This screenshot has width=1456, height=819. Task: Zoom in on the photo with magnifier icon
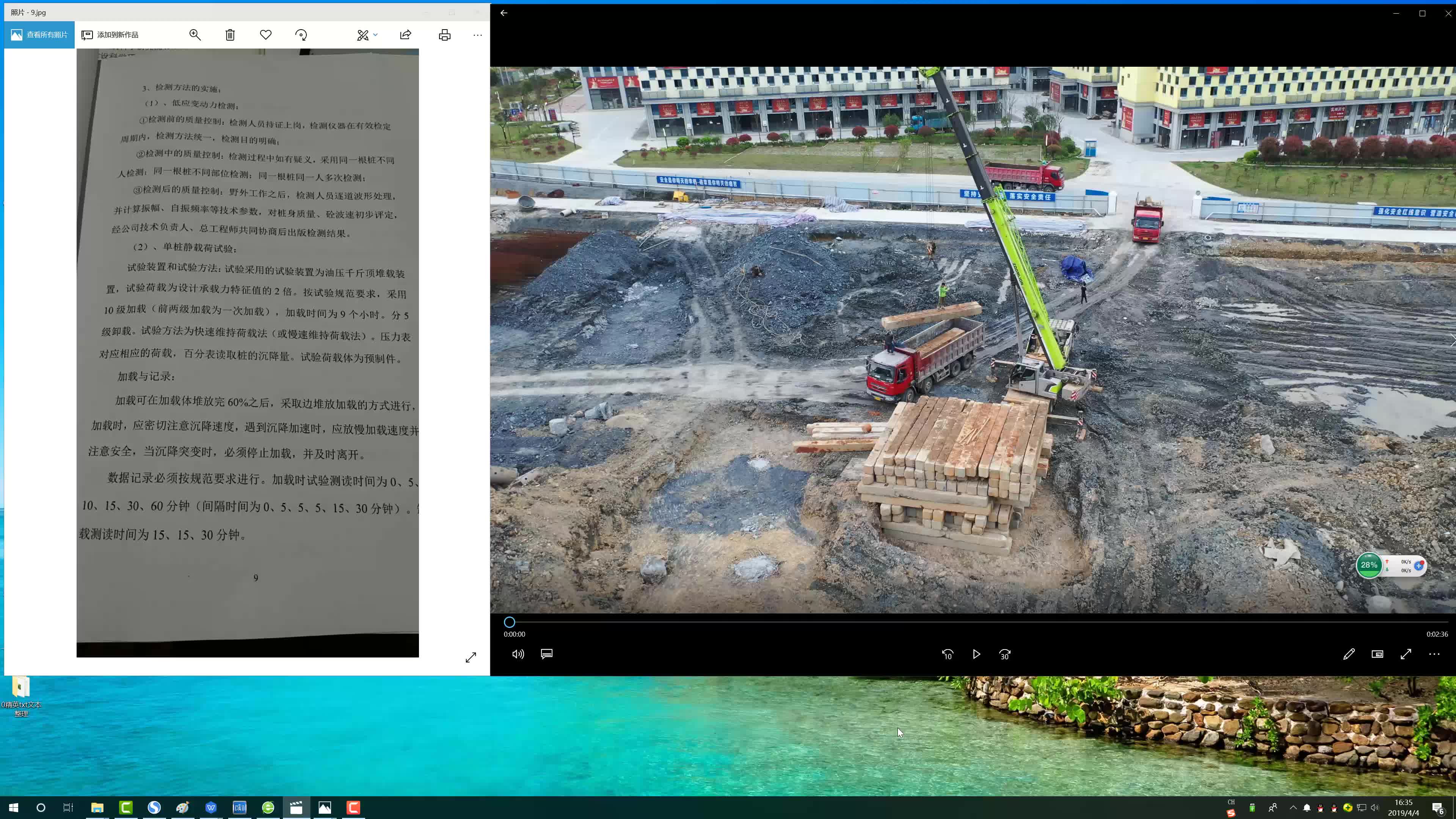pos(195,35)
